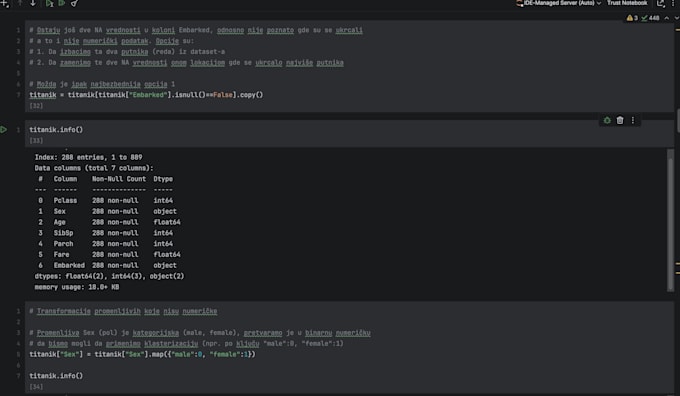Click the Age row in the info output
The width and height of the screenshot is (680, 396).
(x=108, y=222)
